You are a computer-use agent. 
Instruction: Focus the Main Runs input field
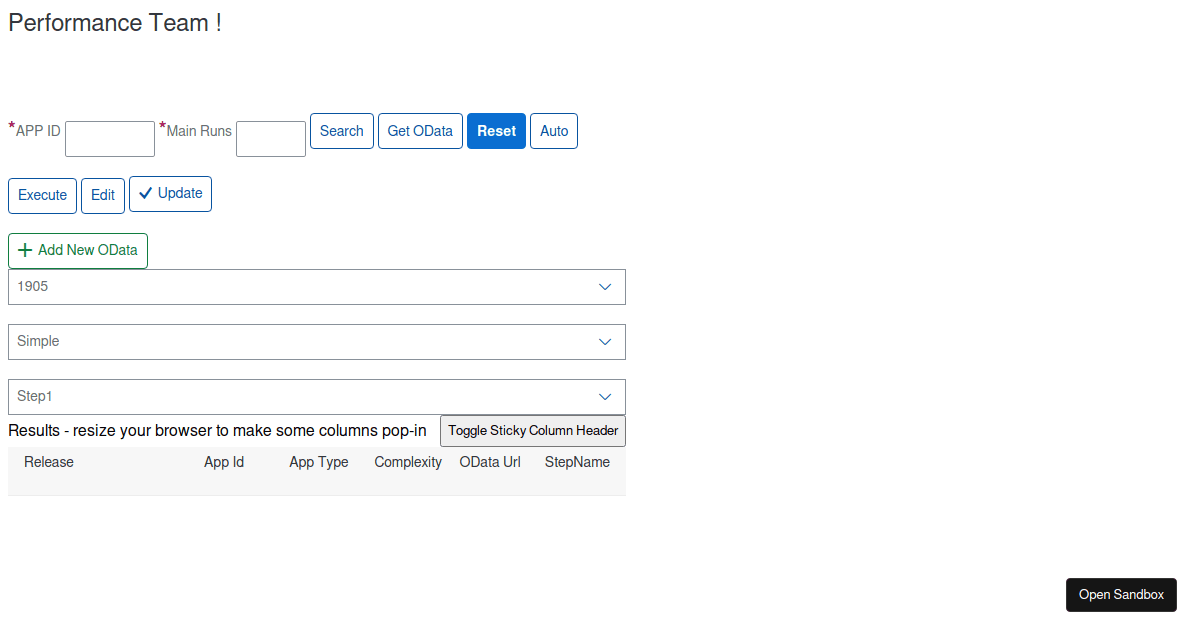click(x=271, y=139)
